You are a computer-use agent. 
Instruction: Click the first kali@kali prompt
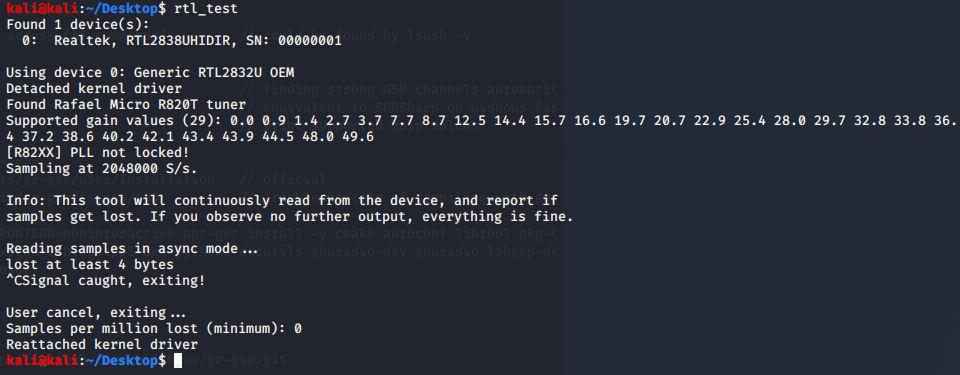coord(41,9)
